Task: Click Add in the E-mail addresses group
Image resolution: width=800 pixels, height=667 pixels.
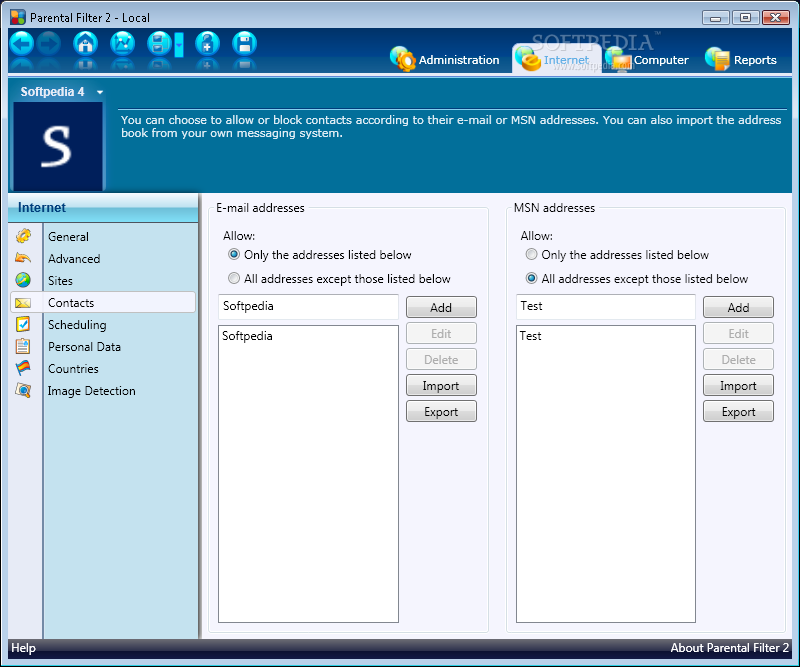Action: (441, 307)
